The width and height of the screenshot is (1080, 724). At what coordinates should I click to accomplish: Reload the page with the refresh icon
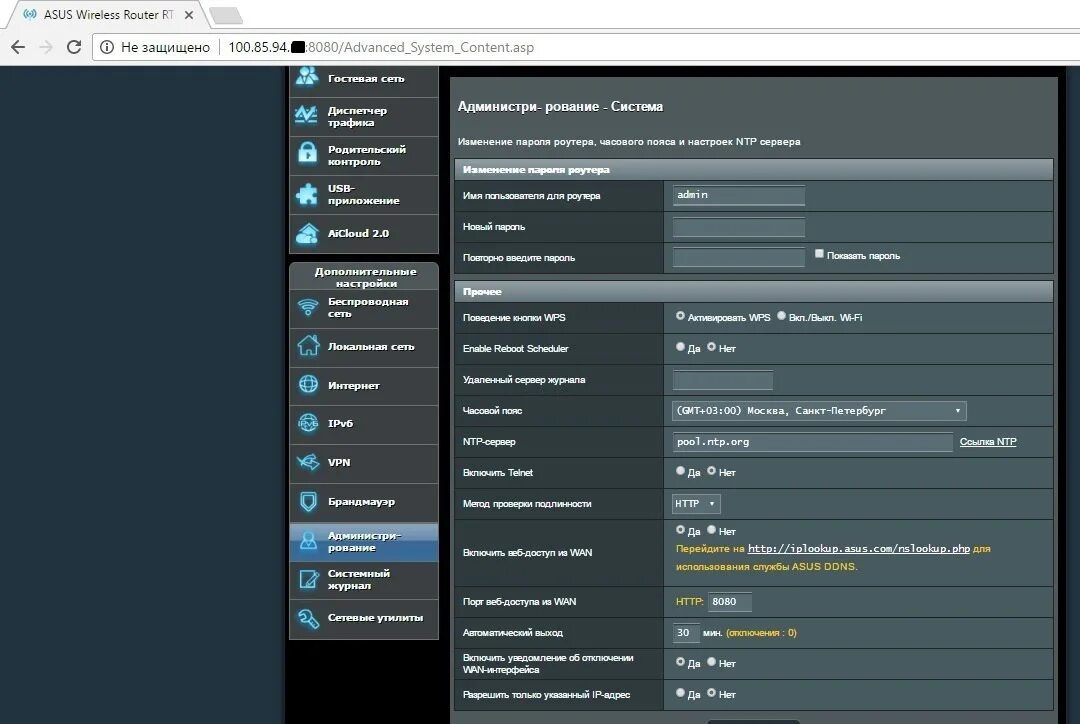click(x=74, y=47)
